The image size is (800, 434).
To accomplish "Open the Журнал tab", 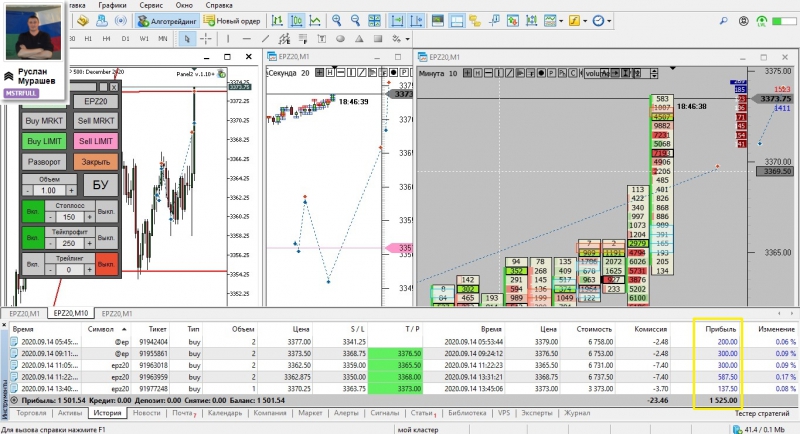I will (577, 413).
